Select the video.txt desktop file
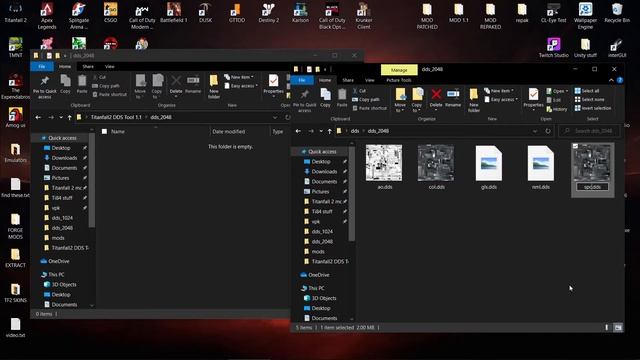Viewport: 640px width, 360px height. (x=15, y=328)
